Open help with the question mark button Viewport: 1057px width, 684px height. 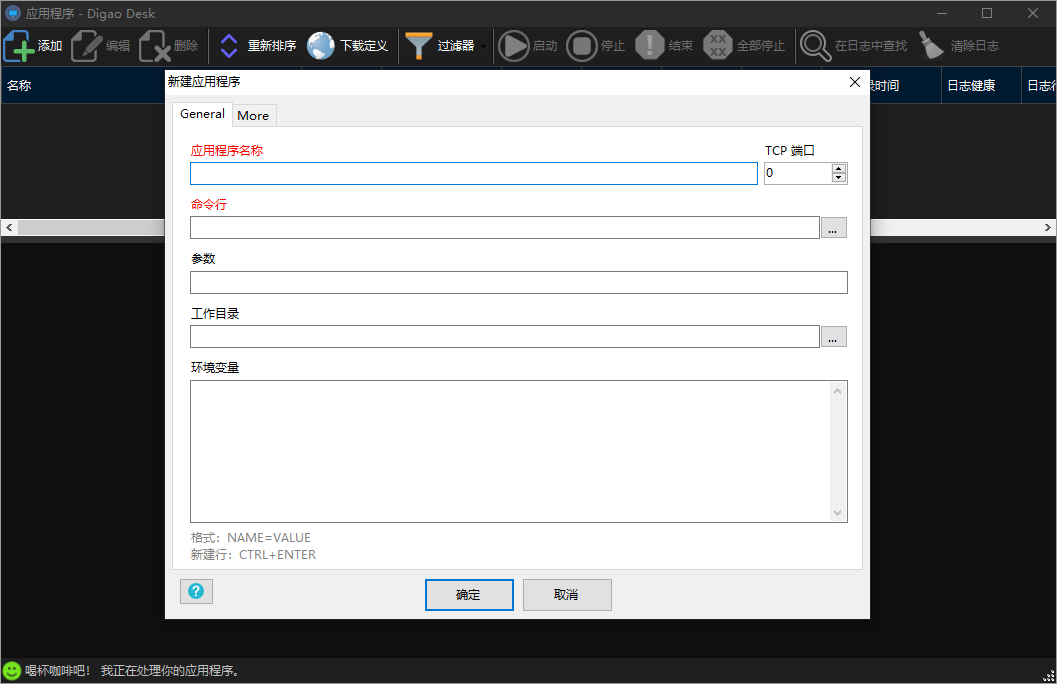(x=196, y=592)
